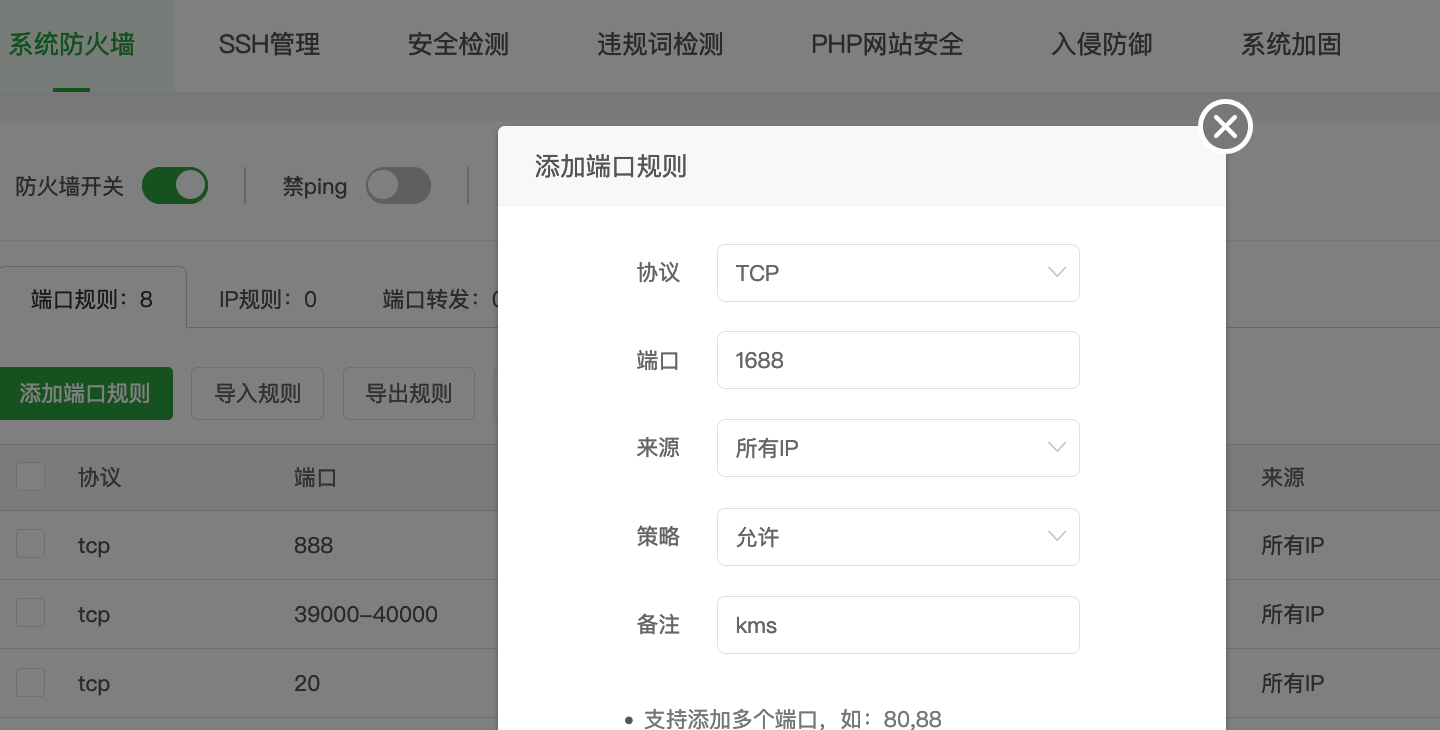Tick checkbox for tcp port 888 row
The width and height of the screenshot is (1440, 730).
[31, 545]
